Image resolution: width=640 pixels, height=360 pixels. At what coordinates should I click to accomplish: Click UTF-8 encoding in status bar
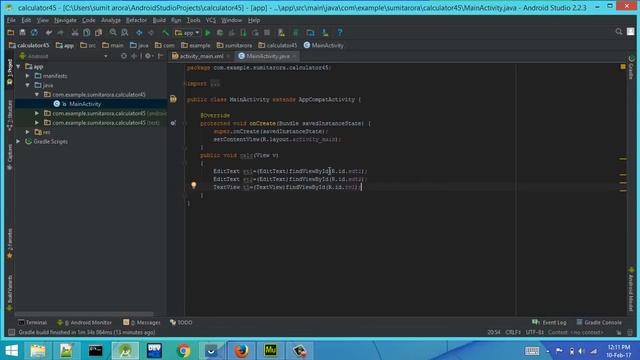pos(535,332)
